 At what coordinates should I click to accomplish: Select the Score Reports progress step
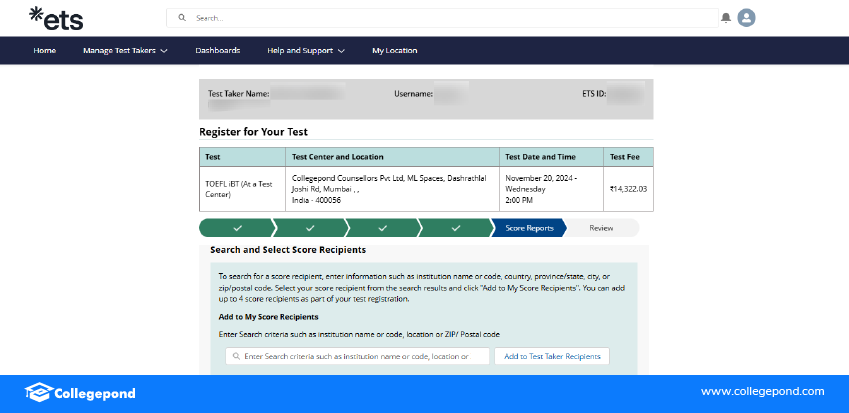coord(529,228)
